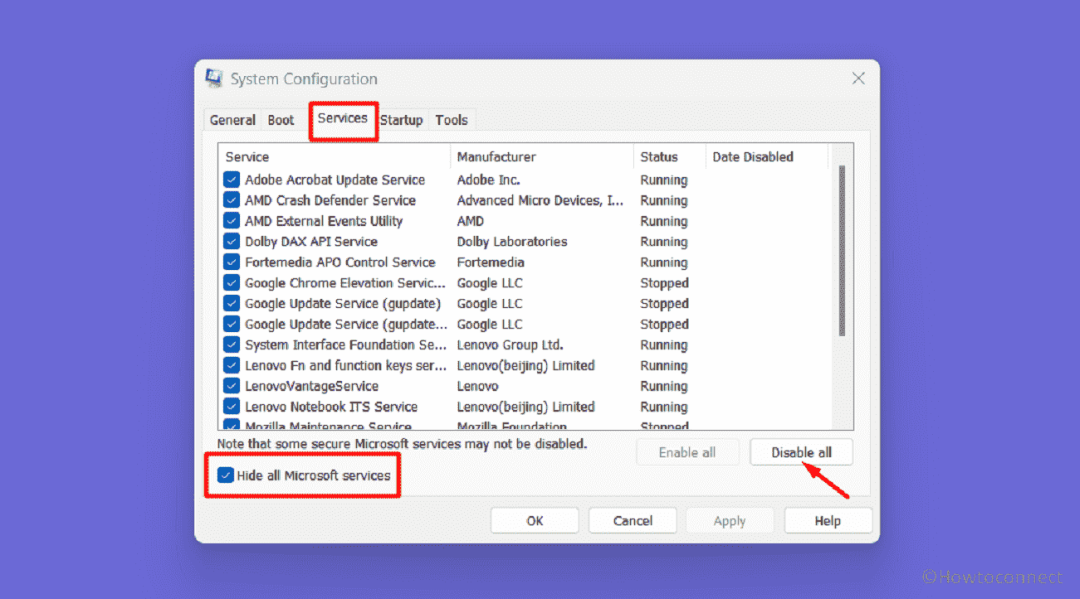Screen dimensions: 1080x599
Task: Open Help for System Configuration
Action: [827, 521]
